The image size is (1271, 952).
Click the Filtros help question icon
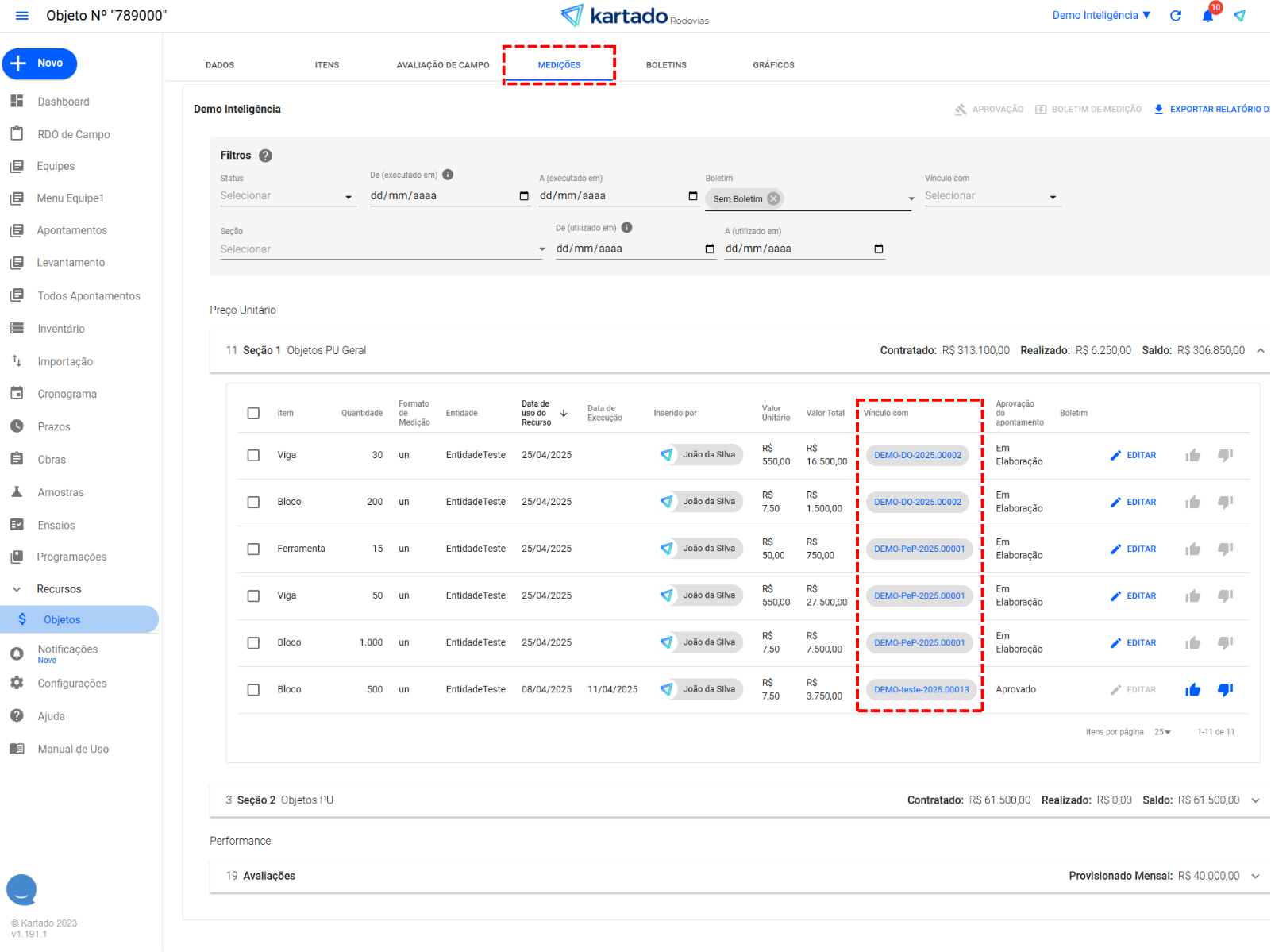266,156
